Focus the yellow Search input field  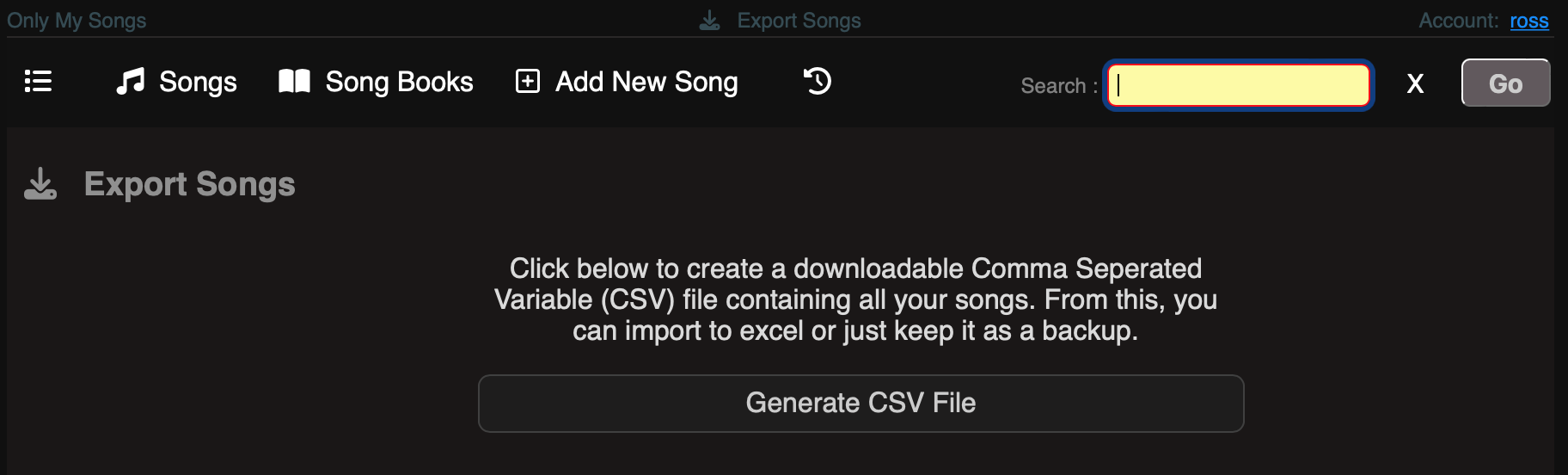(1238, 84)
